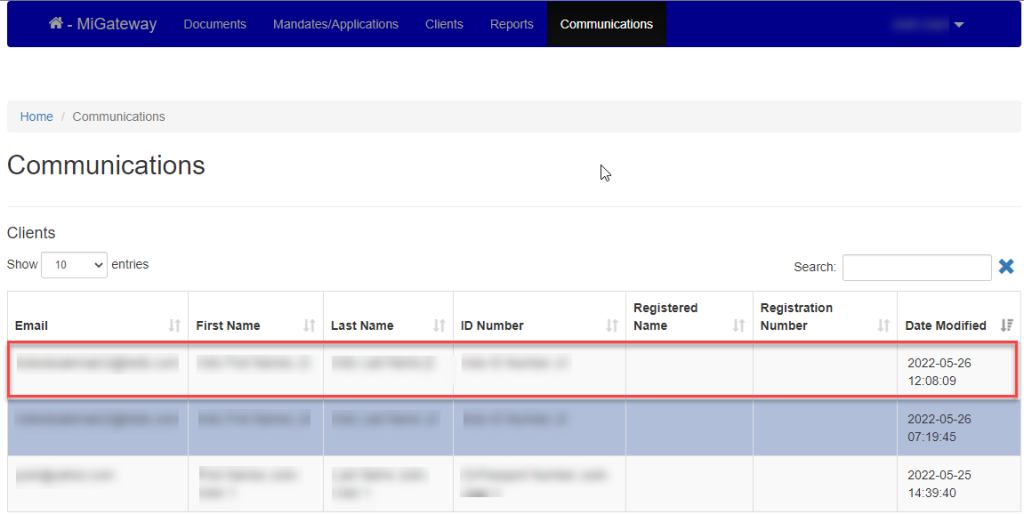The height and width of the screenshot is (514, 1024).
Task: Sort by Email column arrows
Action: tap(175, 325)
